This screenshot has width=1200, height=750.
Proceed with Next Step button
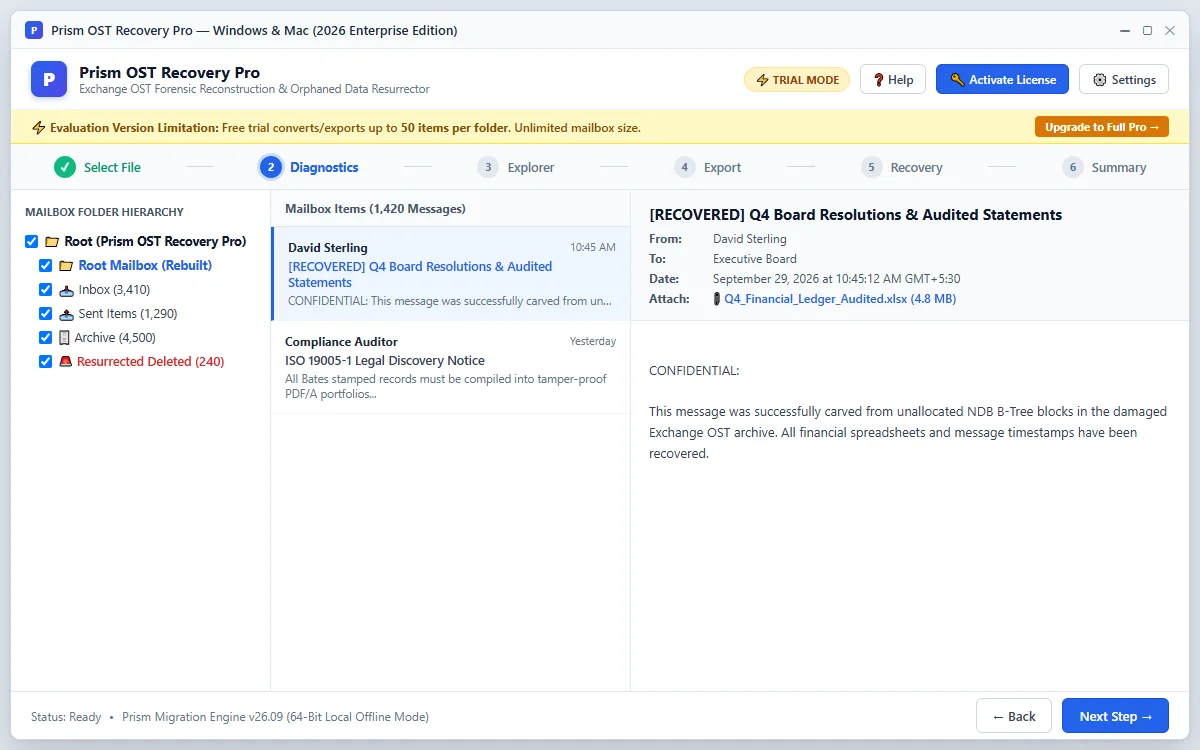tap(1115, 716)
